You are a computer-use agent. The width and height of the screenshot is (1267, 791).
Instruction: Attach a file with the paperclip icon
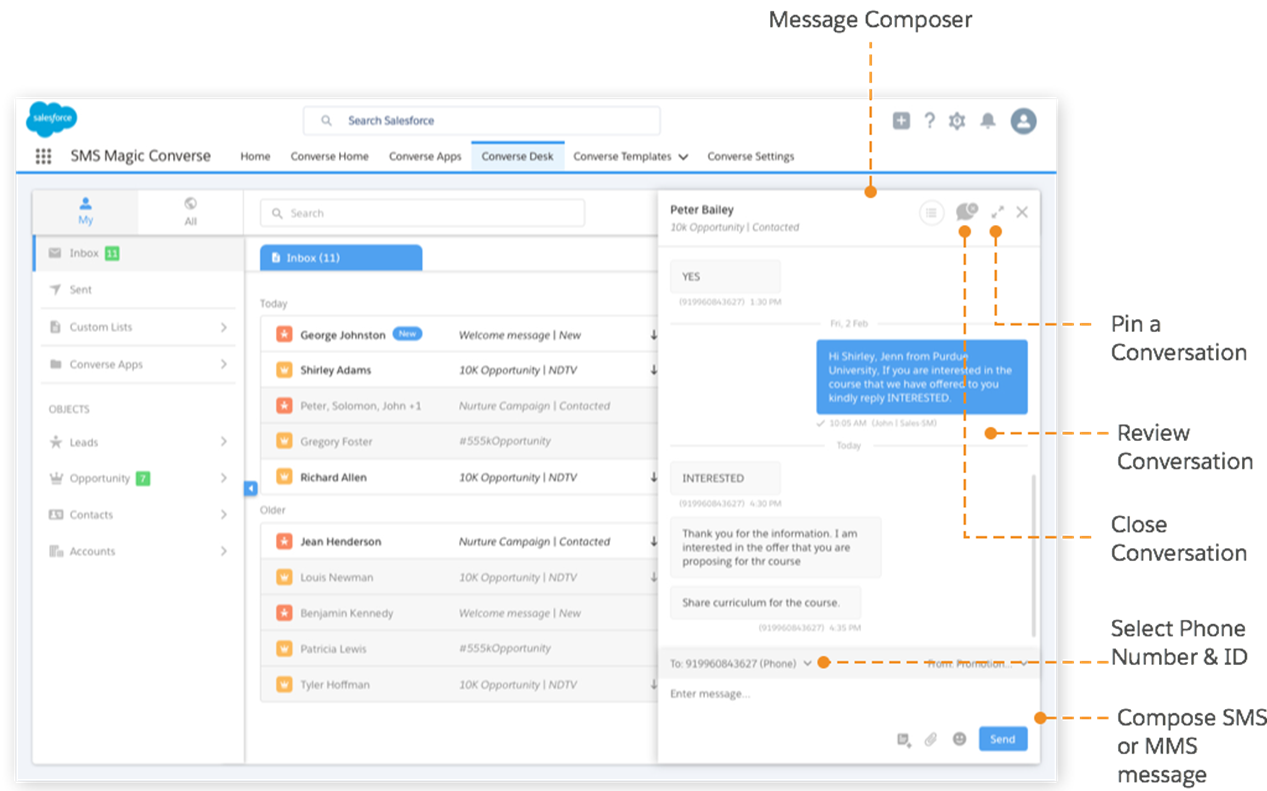pos(931,740)
